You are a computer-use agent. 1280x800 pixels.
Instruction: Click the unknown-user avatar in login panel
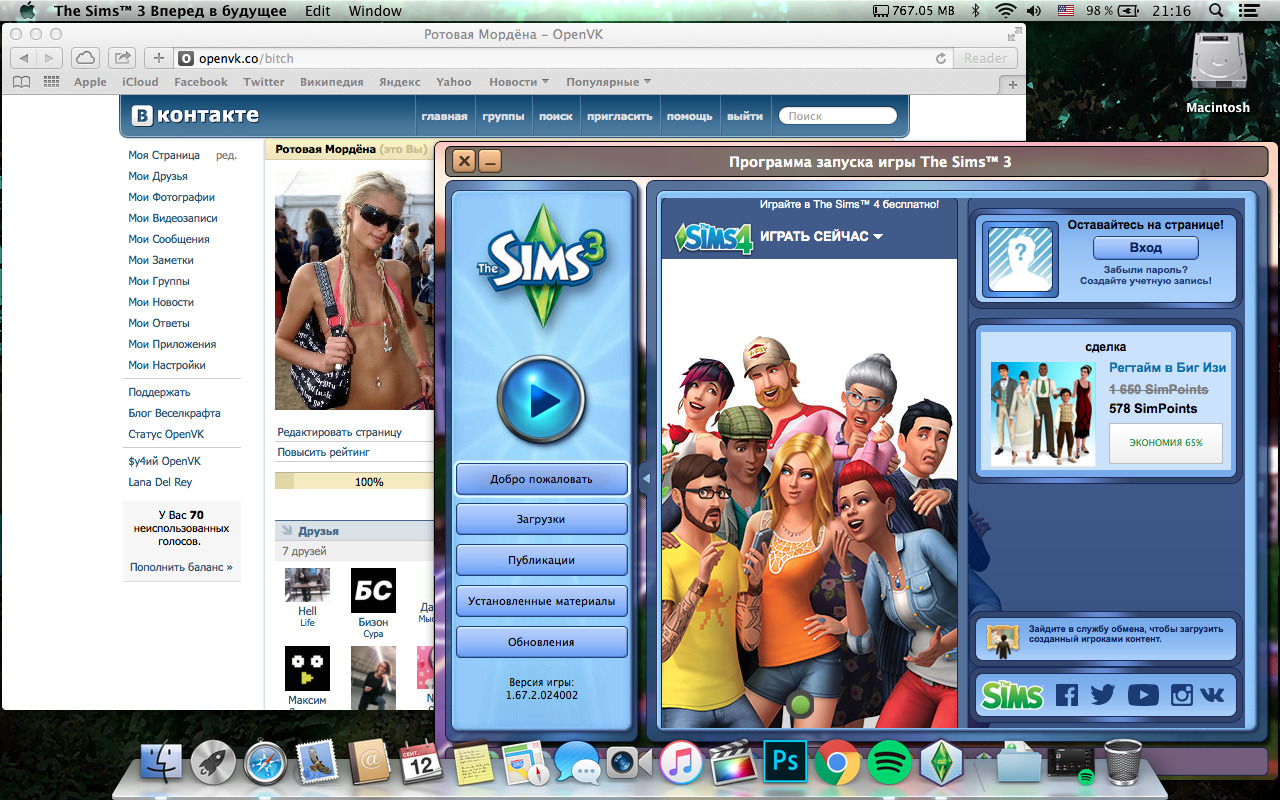click(1020, 259)
